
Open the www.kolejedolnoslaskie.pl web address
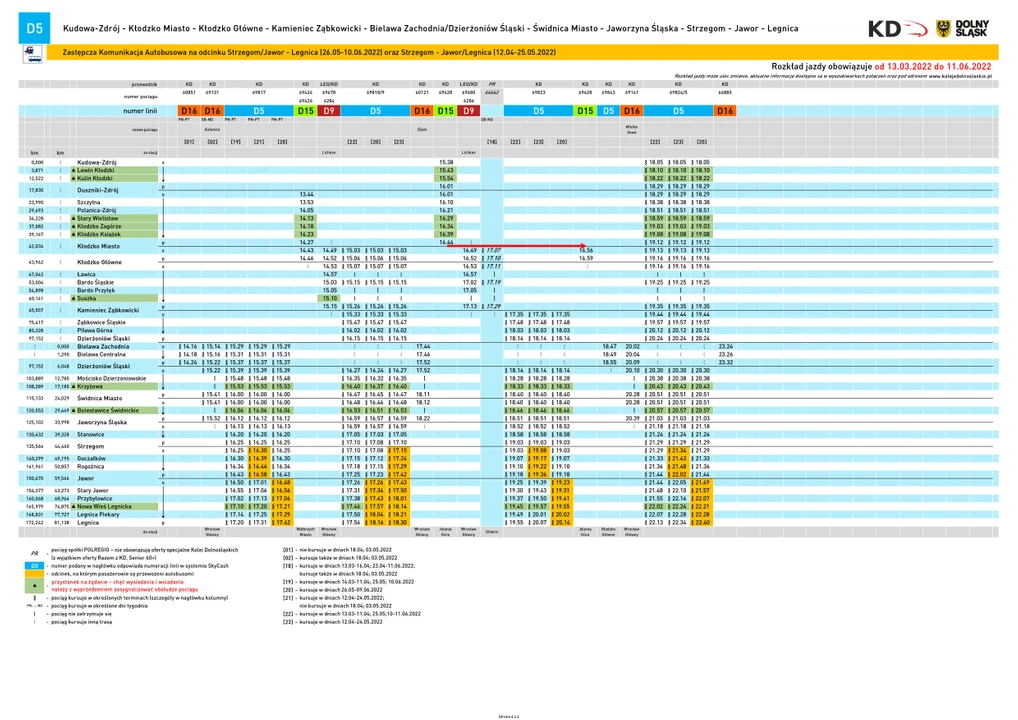click(x=960, y=76)
